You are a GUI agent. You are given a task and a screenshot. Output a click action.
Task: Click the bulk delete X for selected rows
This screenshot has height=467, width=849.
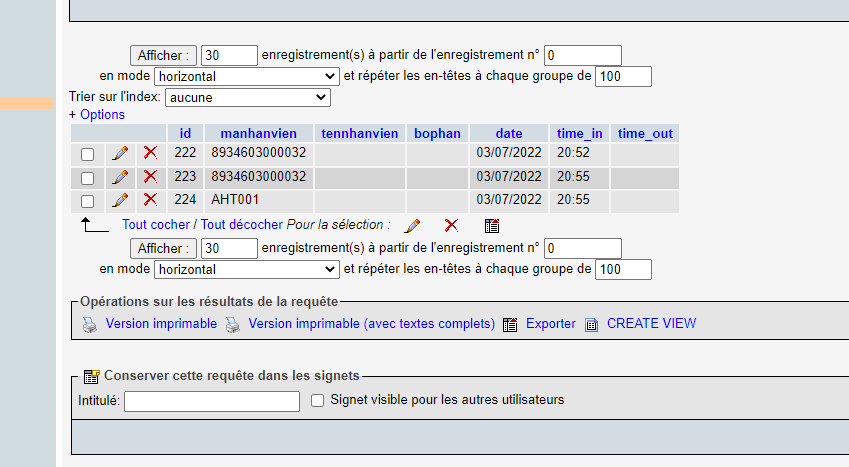pos(451,226)
